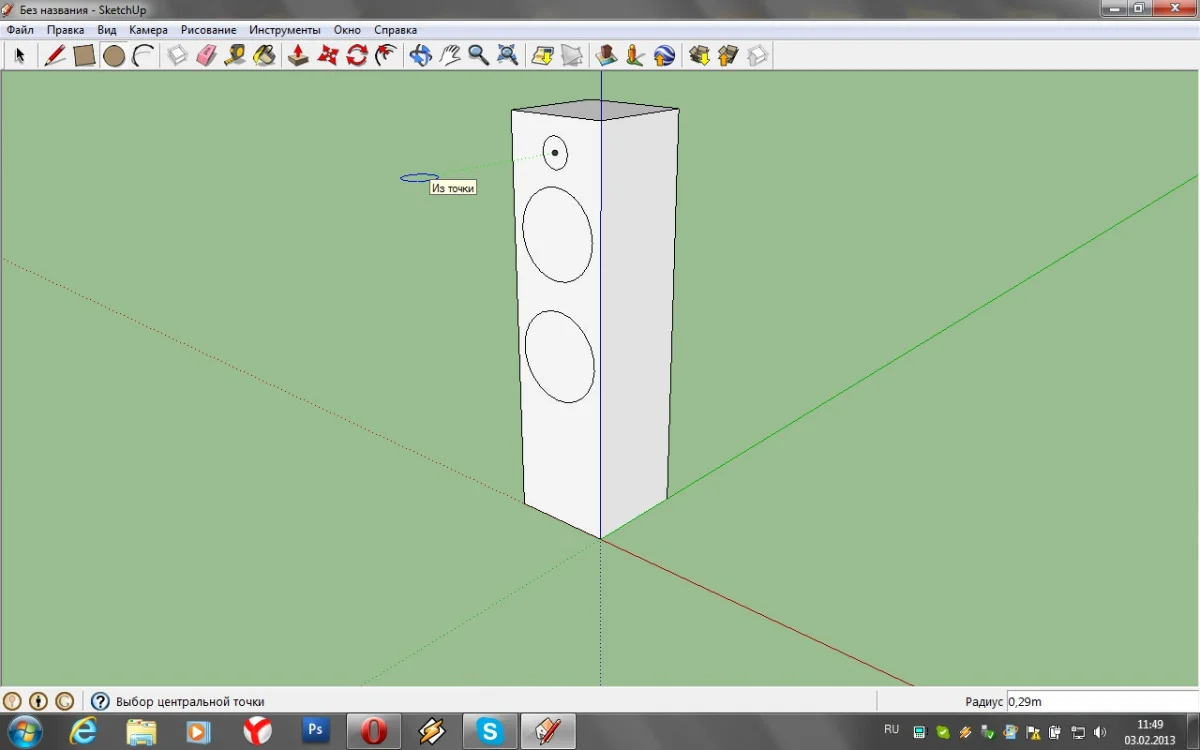Activate the Push/Pull tool

pos(299,55)
